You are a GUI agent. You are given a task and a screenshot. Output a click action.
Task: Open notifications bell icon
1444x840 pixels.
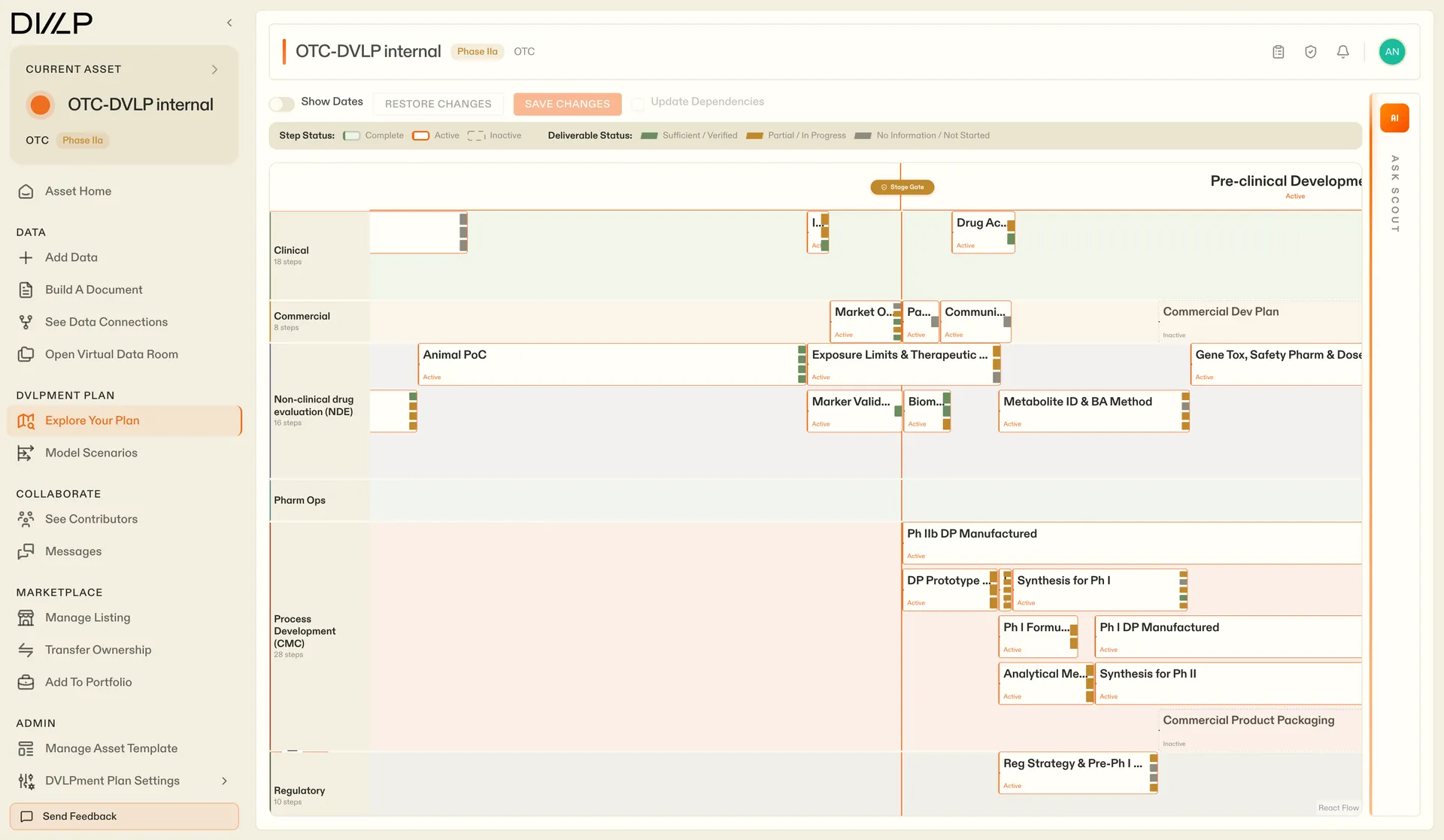click(x=1343, y=52)
